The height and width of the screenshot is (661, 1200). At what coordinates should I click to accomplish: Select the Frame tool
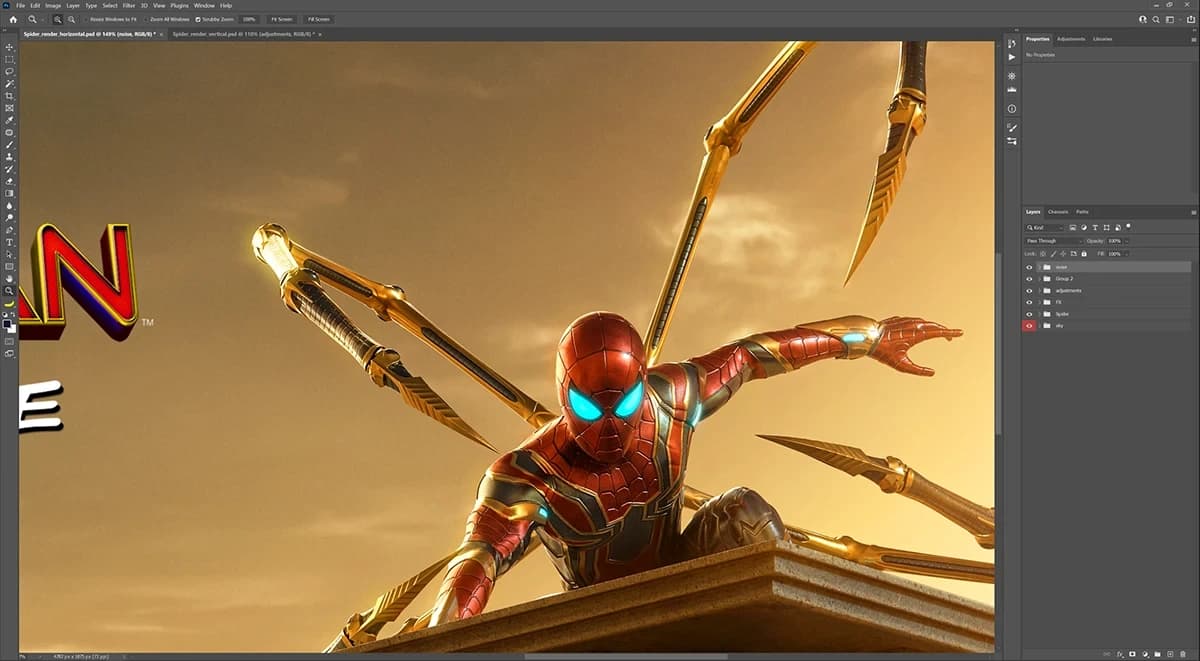point(10,108)
